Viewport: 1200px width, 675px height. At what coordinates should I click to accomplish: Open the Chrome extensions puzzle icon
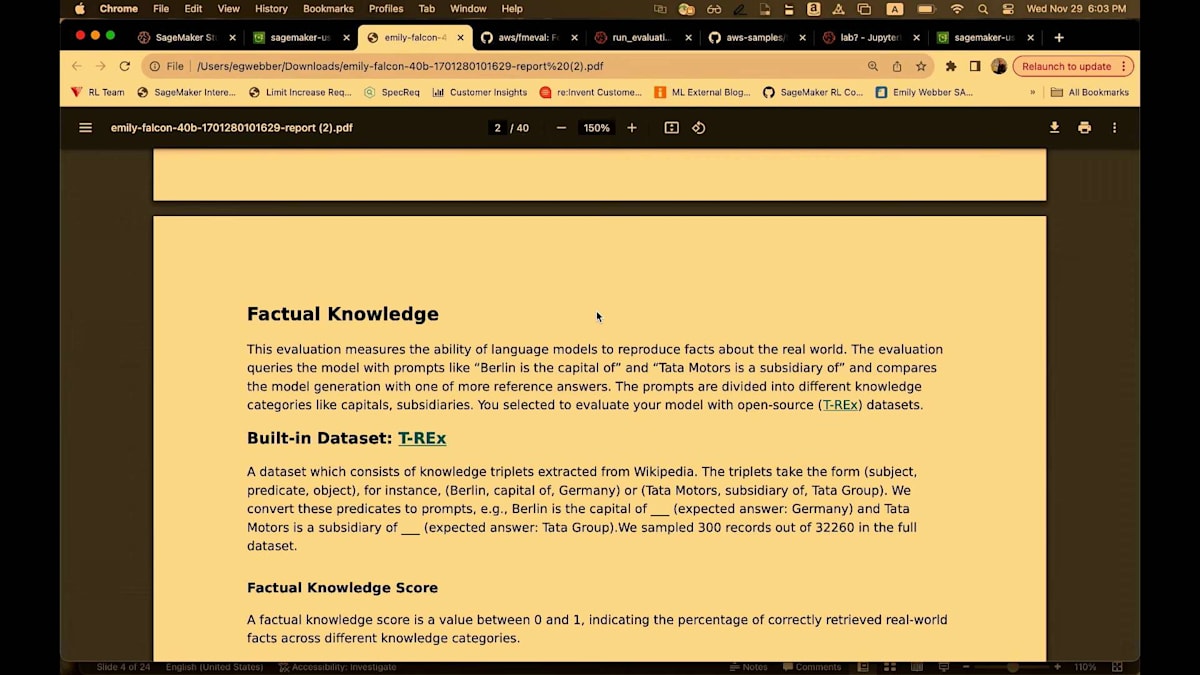pyautogui.click(x=951, y=66)
